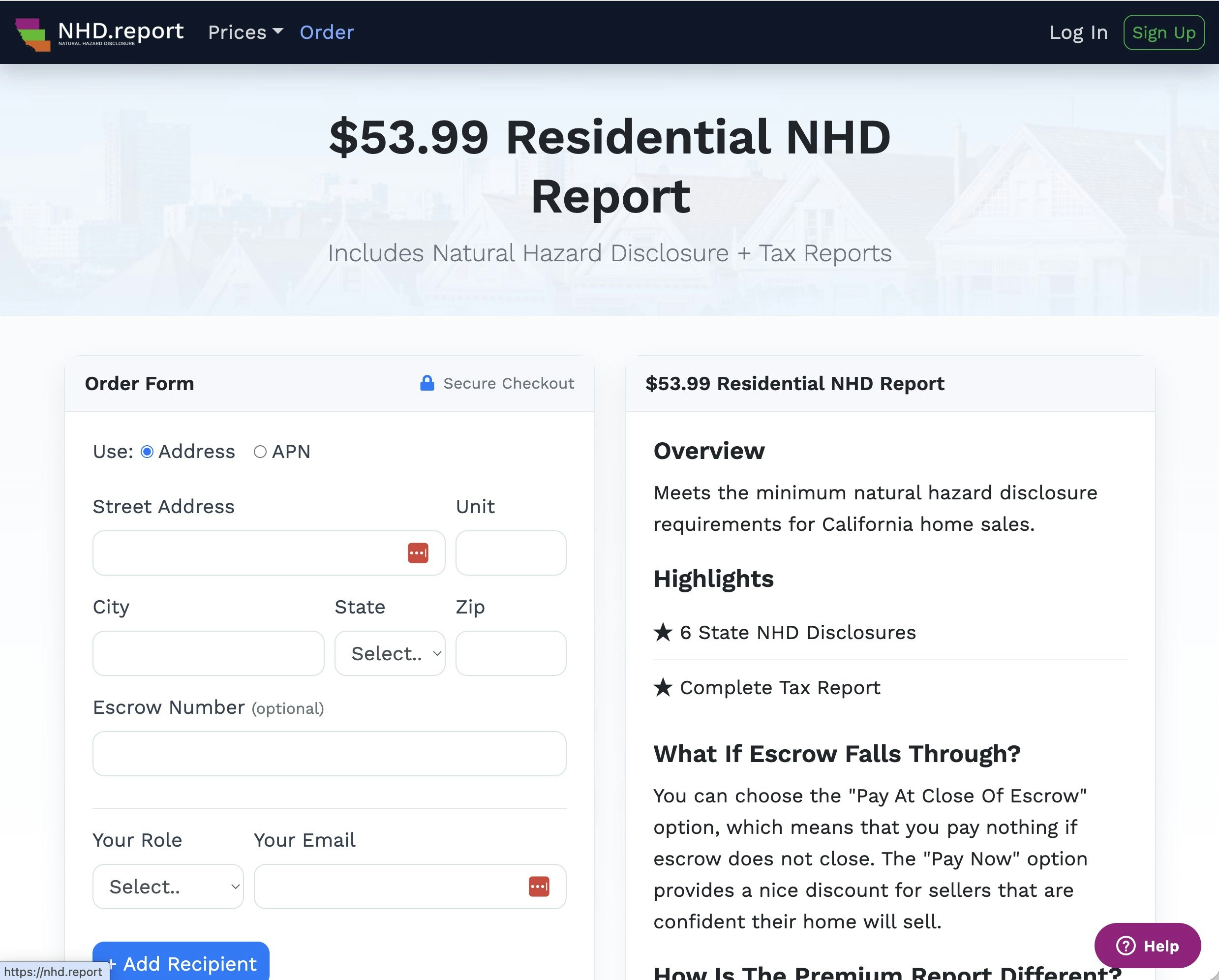Image resolution: width=1219 pixels, height=980 pixels.
Task: Click the 'Your Email' label
Action: click(x=304, y=840)
